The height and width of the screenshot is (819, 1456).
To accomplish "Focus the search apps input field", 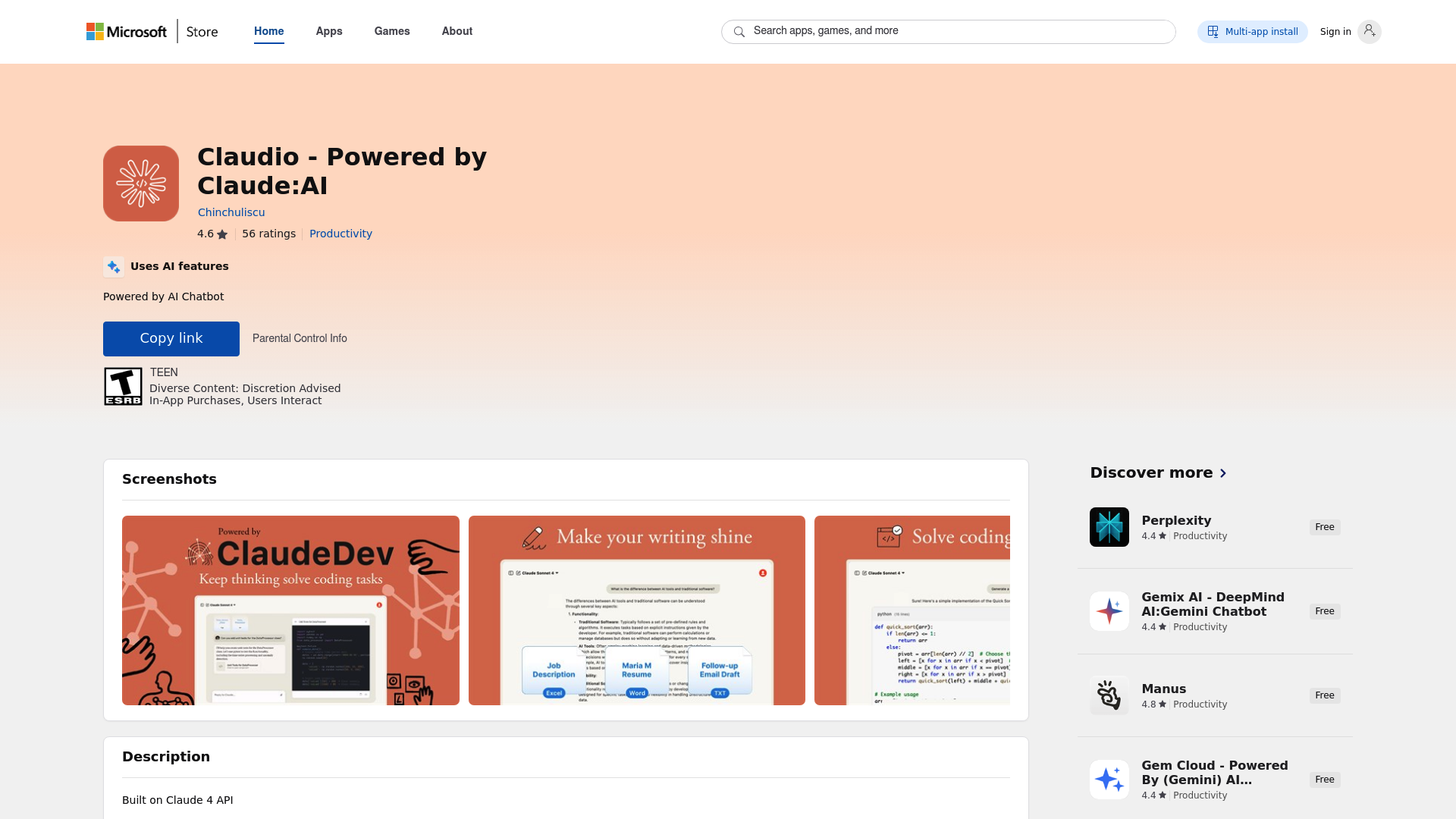I will [955, 31].
